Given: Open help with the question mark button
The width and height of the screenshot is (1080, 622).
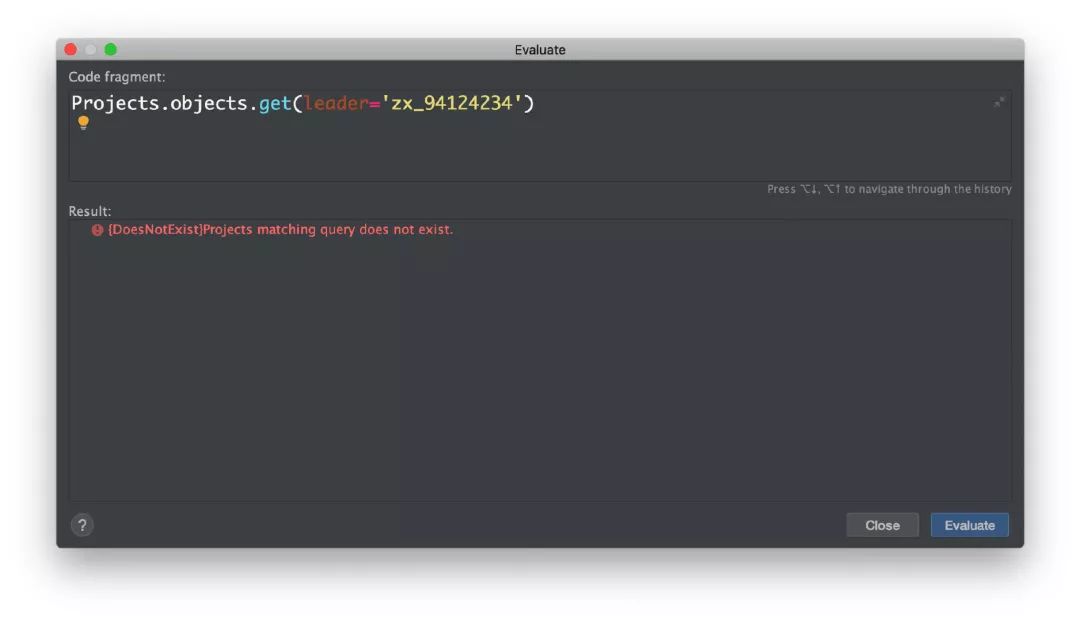Looking at the screenshot, I should pyautogui.click(x=82, y=525).
